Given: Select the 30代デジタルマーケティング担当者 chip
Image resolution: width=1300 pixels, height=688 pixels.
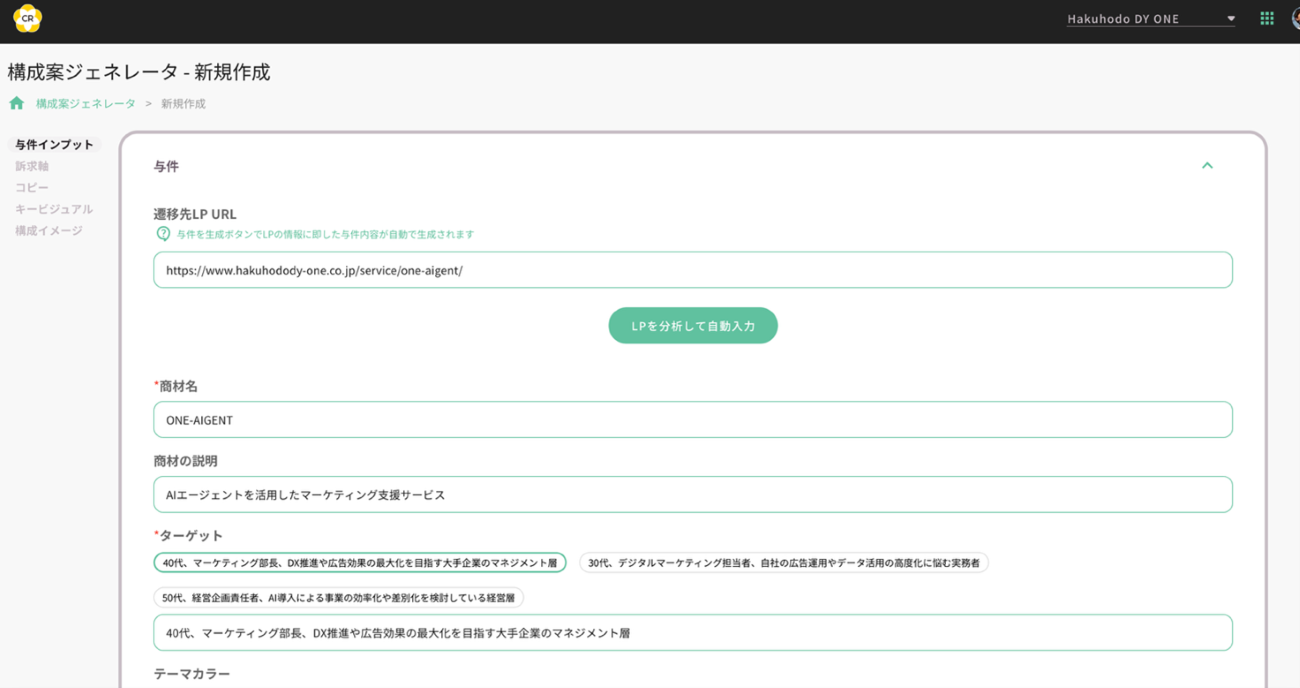Looking at the screenshot, I should click(784, 562).
